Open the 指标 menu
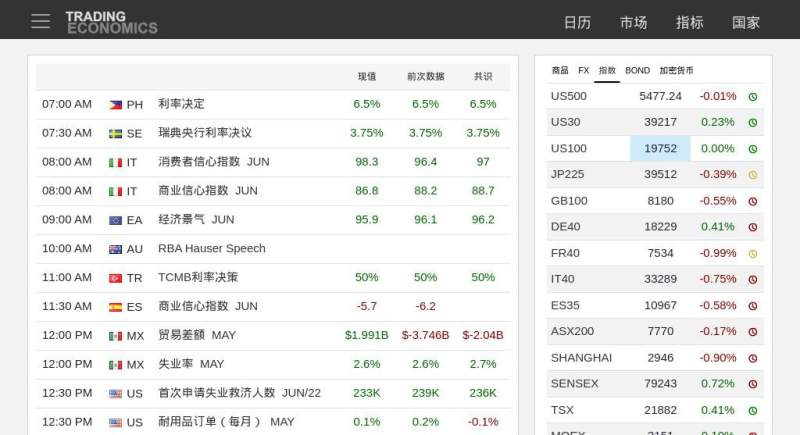Image resolution: width=800 pixels, height=435 pixels. pyautogui.click(x=689, y=22)
